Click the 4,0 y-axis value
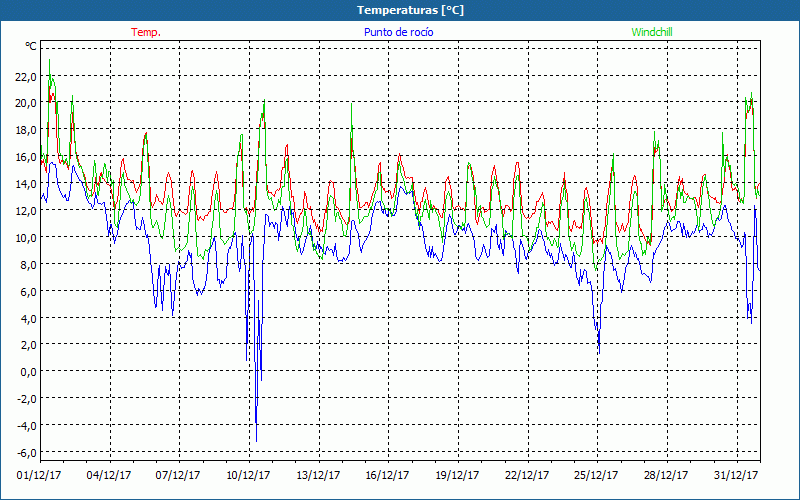 click(28, 318)
